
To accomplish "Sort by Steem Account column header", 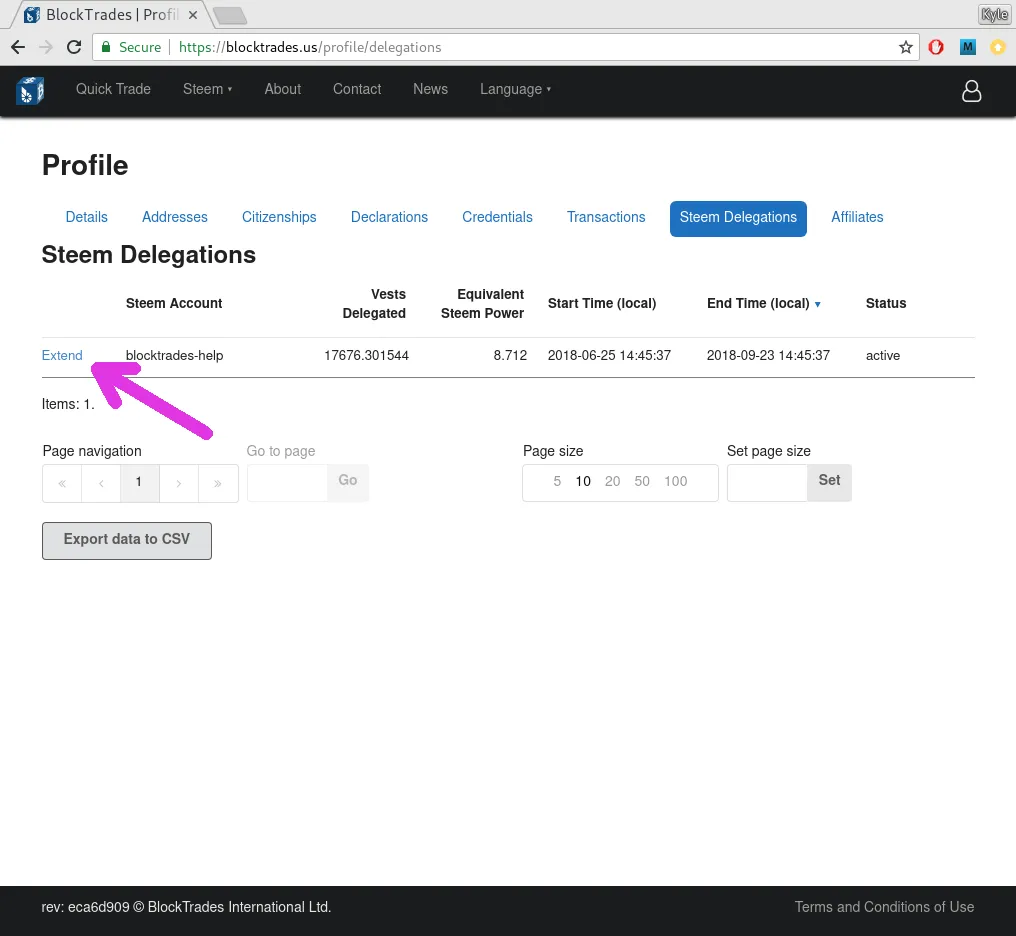I will [174, 303].
